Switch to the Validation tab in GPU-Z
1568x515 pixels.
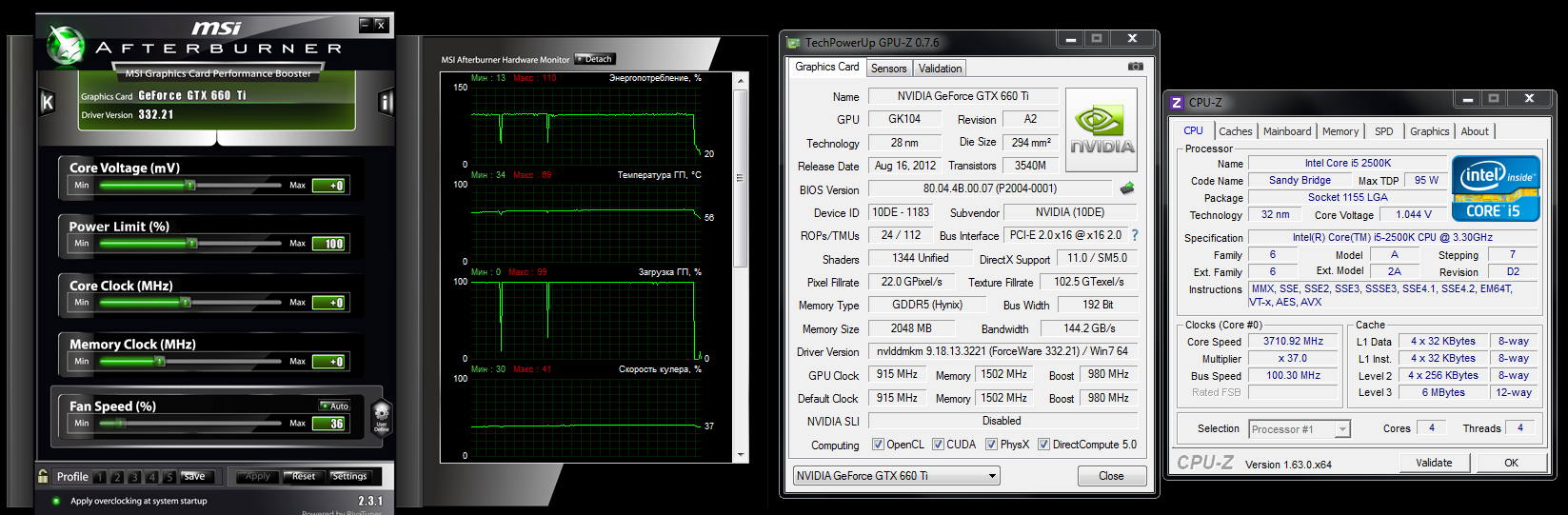940,69
